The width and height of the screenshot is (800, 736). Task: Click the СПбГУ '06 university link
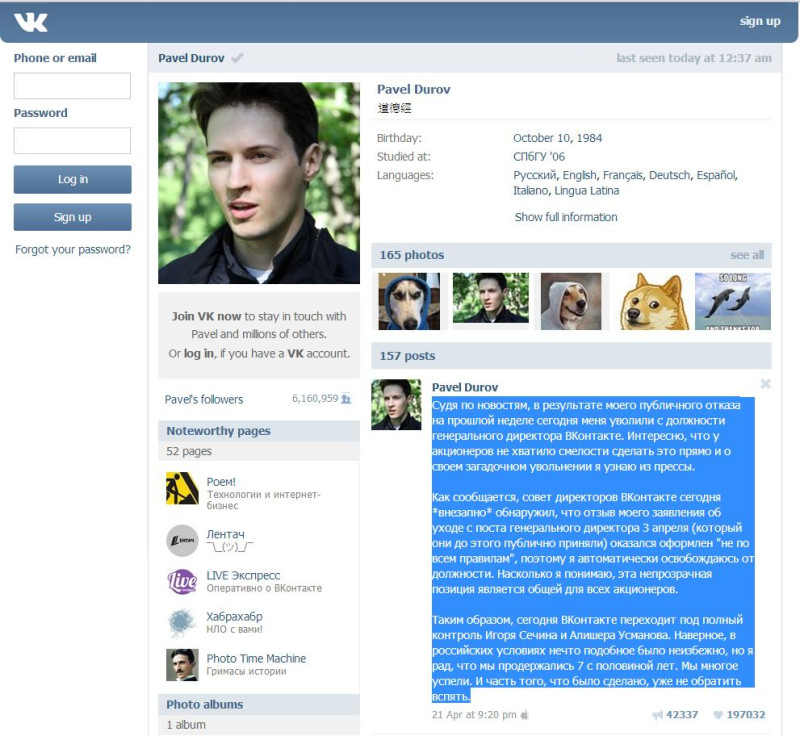[539, 157]
